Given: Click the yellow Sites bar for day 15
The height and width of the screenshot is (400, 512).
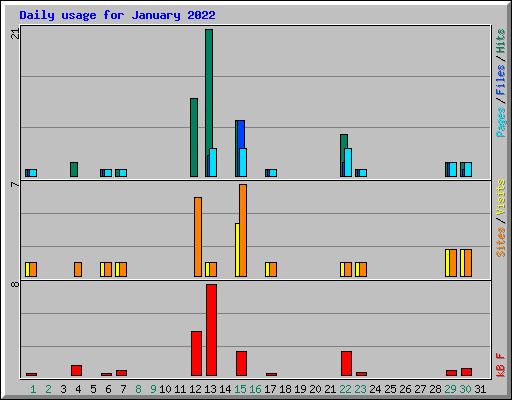Looking at the screenshot, I should coord(237,250).
